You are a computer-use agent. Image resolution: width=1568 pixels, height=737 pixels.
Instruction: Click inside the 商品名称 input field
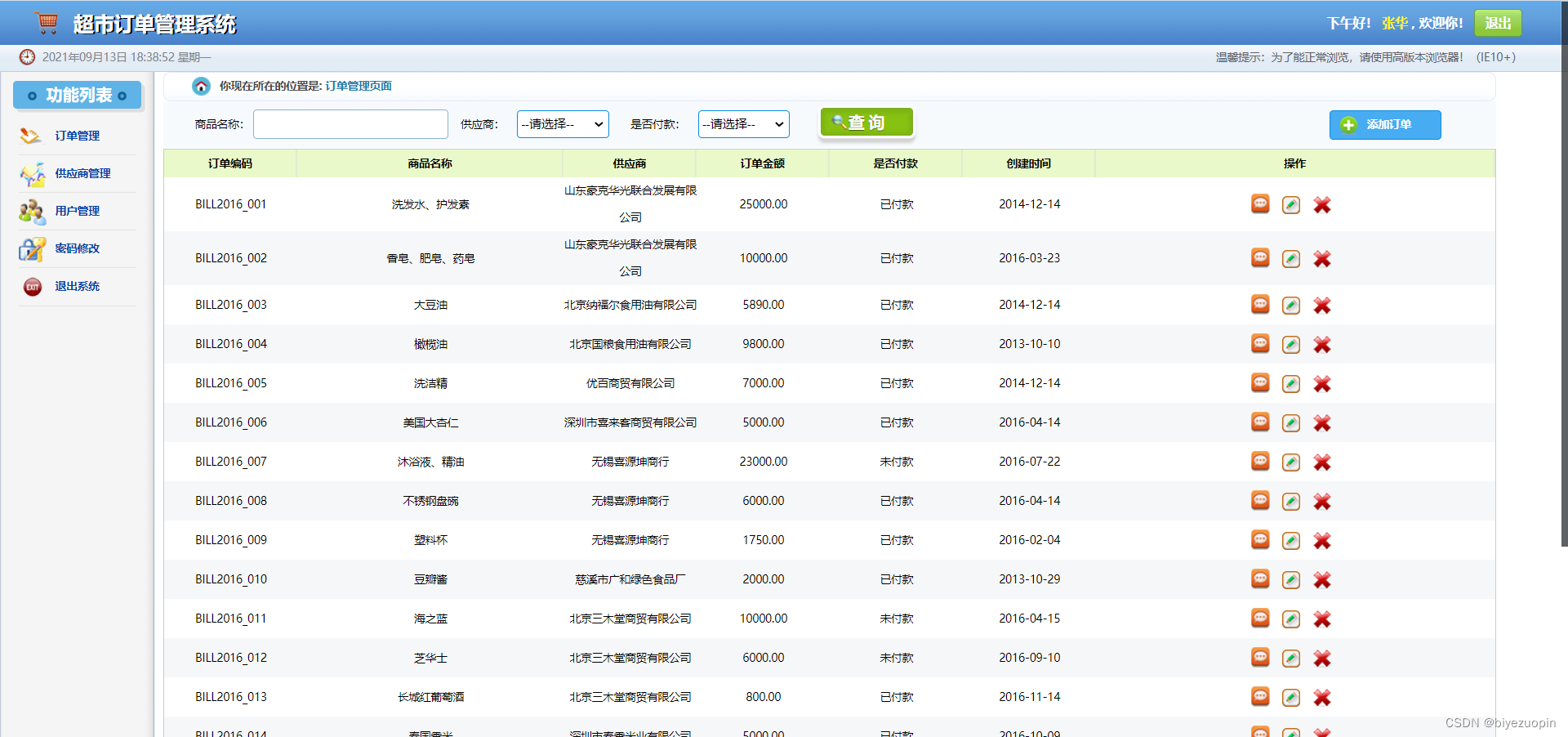pyautogui.click(x=350, y=124)
